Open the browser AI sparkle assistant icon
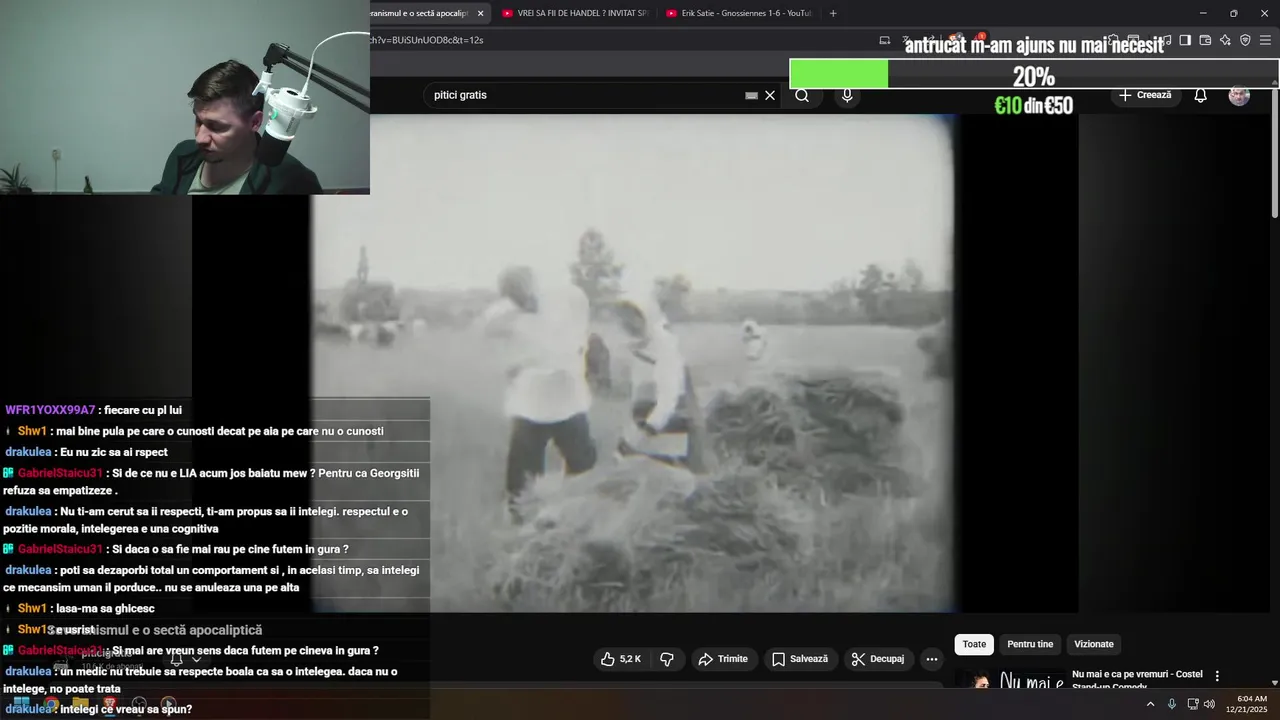This screenshot has height=720, width=1280. (1225, 40)
